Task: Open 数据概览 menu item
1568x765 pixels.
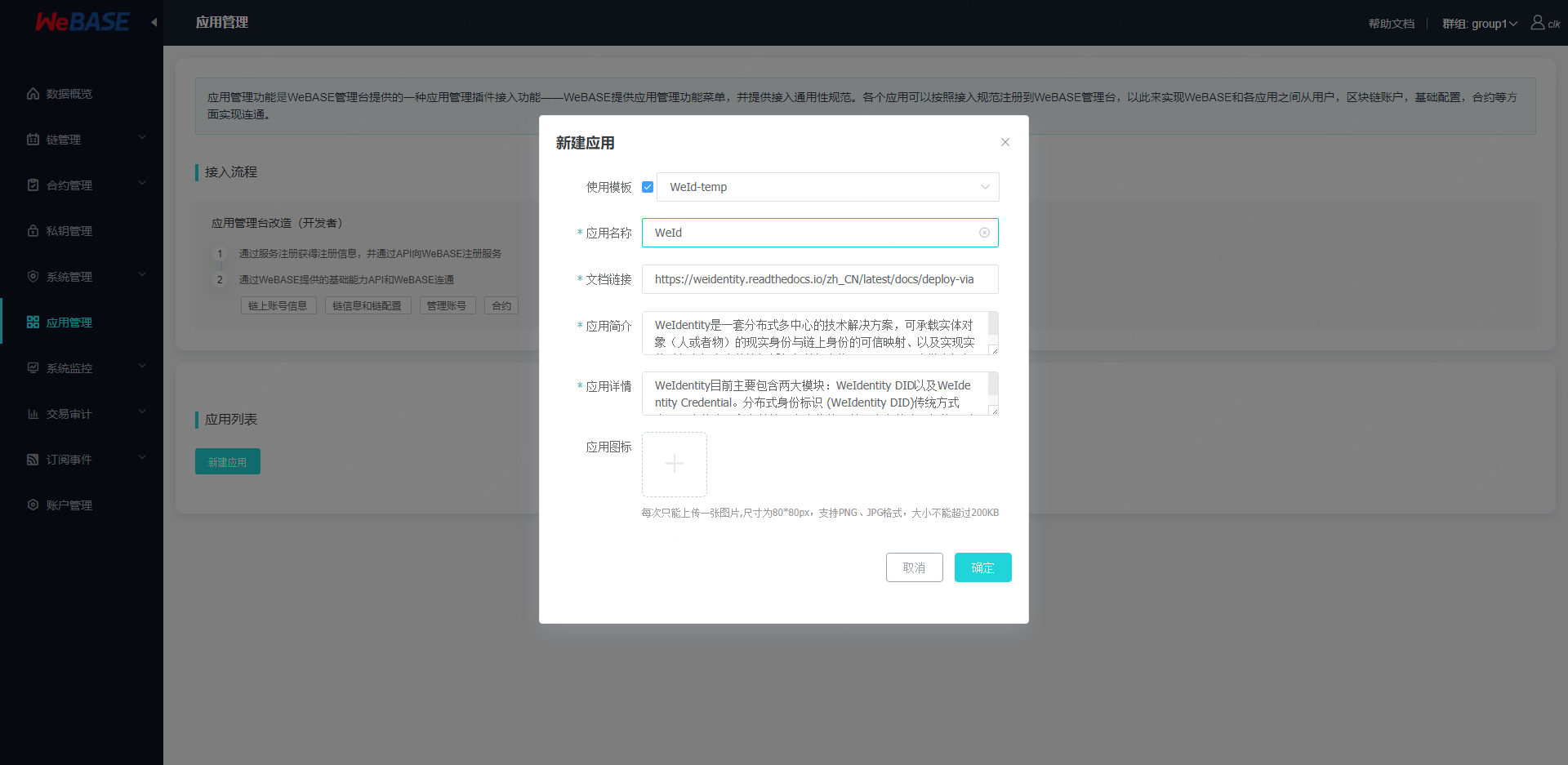Action: [x=82, y=94]
